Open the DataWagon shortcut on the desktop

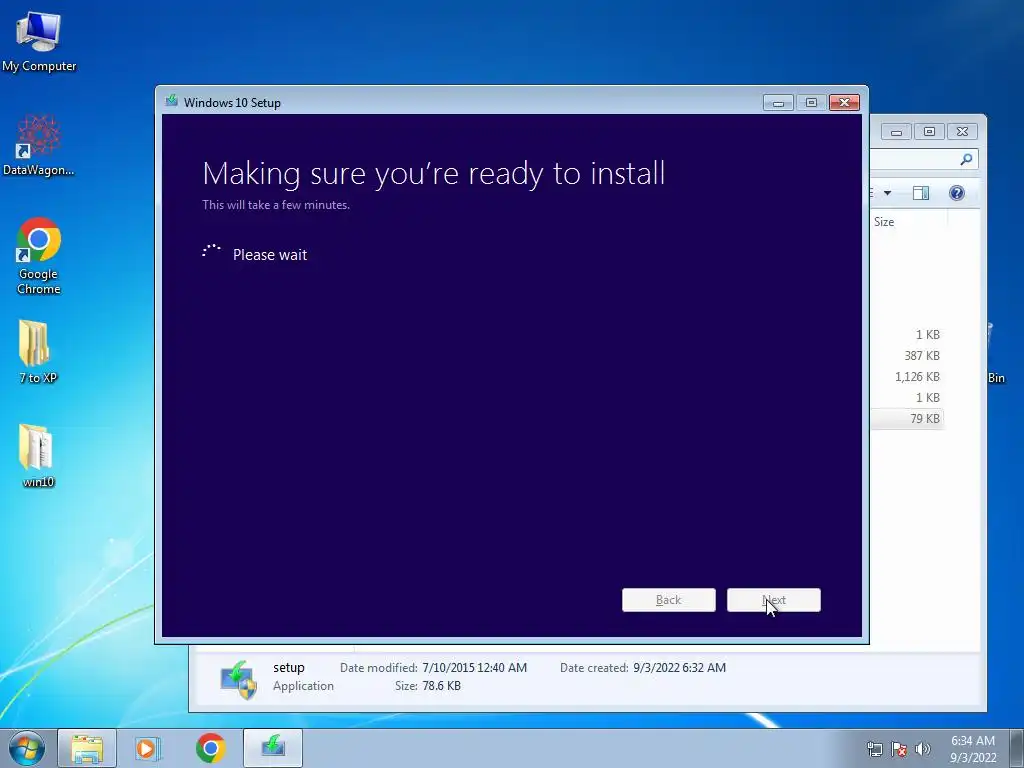(x=39, y=145)
